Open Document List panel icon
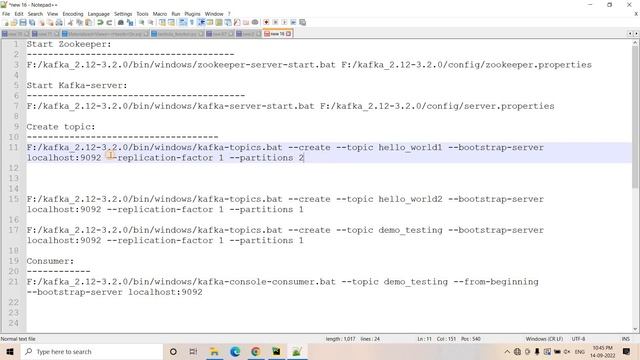Image resolution: width=640 pixels, height=360 pixels. pos(228,22)
